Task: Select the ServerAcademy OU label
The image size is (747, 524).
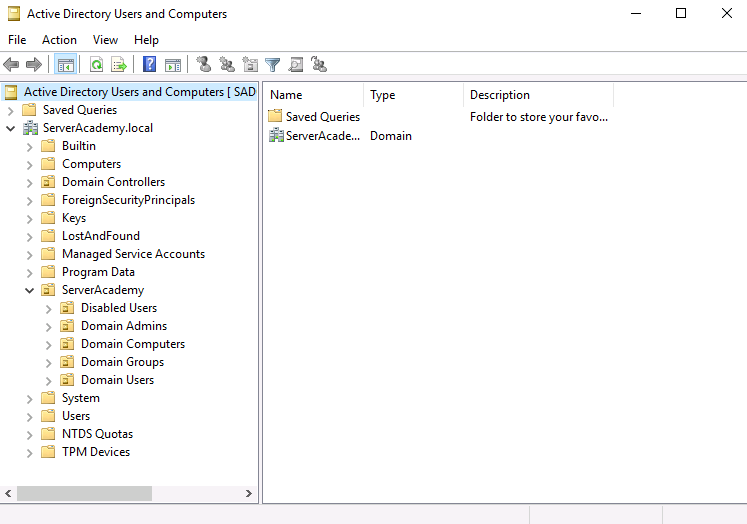Action: click(103, 290)
